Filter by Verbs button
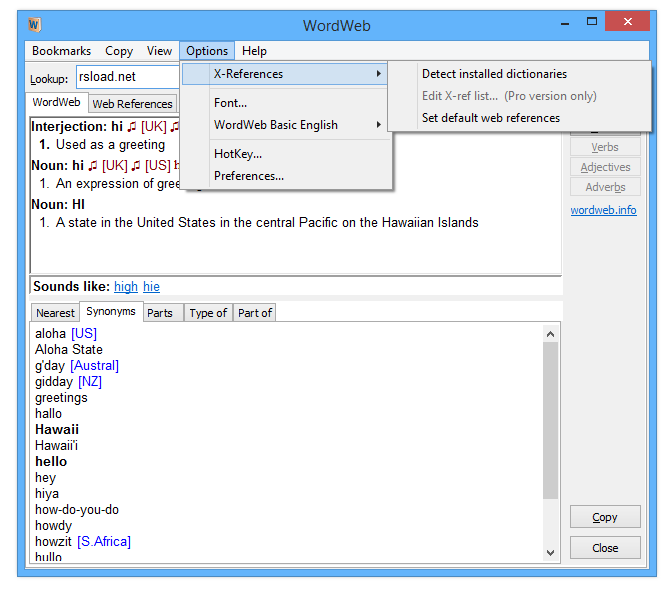This screenshot has width=672, height=597. (x=605, y=147)
